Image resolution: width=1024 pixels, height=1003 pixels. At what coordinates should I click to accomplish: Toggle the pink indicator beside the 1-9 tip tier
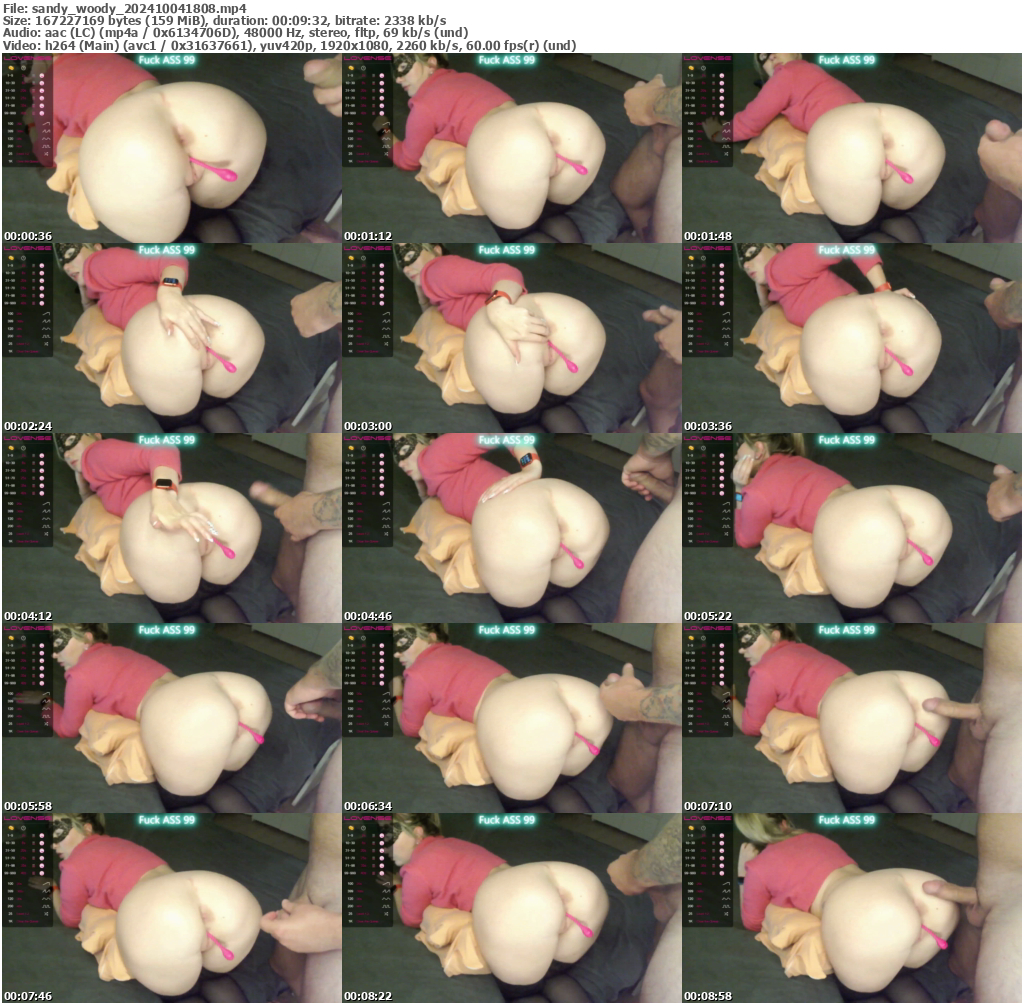(42, 76)
